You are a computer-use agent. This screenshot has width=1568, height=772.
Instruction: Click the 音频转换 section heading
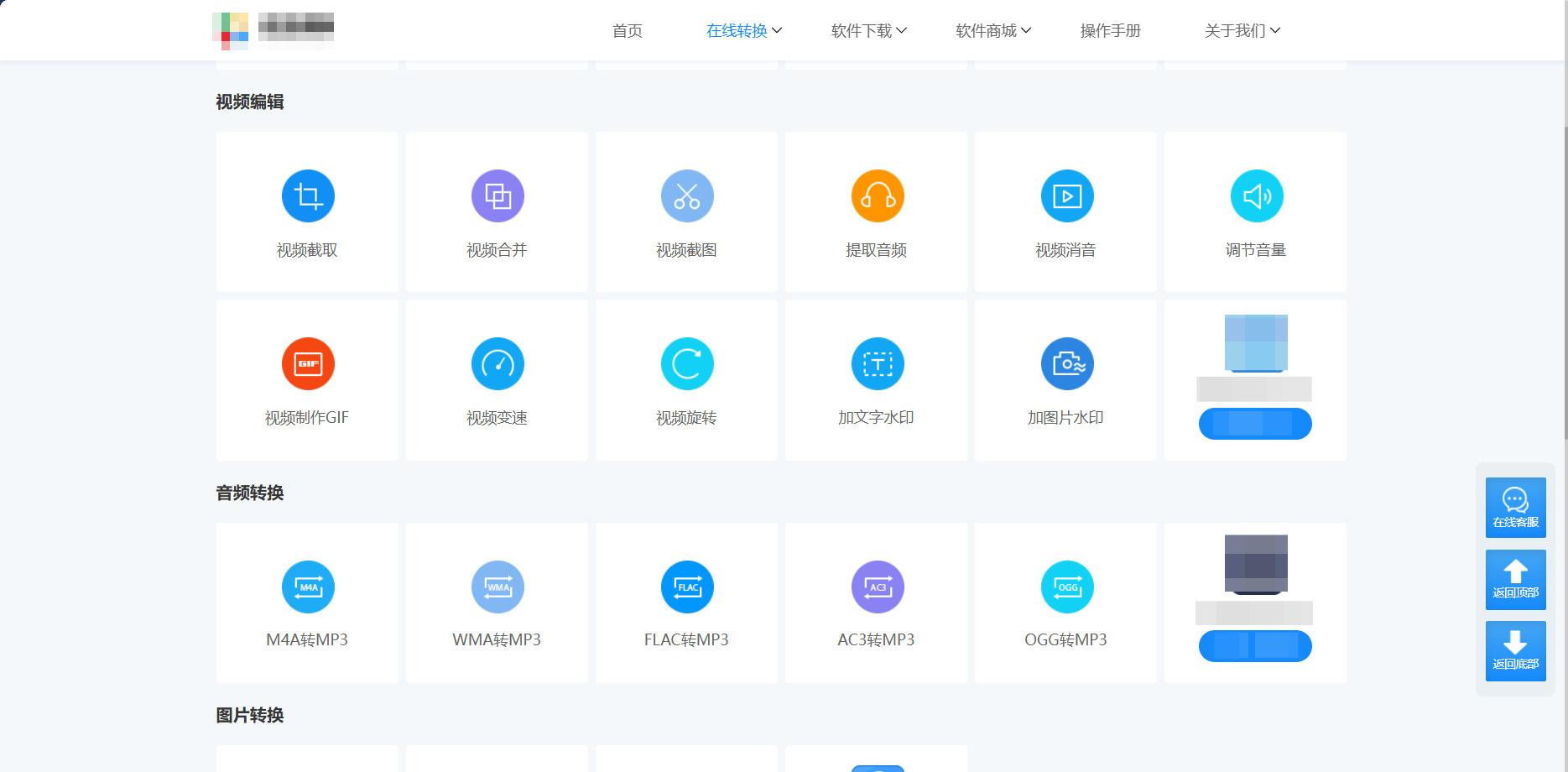(x=250, y=493)
